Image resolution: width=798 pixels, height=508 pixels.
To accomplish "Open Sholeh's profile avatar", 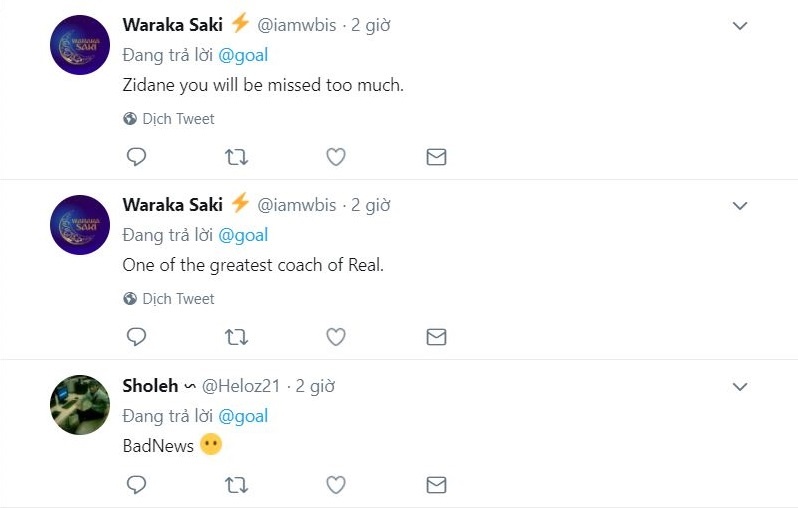I will [80, 405].
